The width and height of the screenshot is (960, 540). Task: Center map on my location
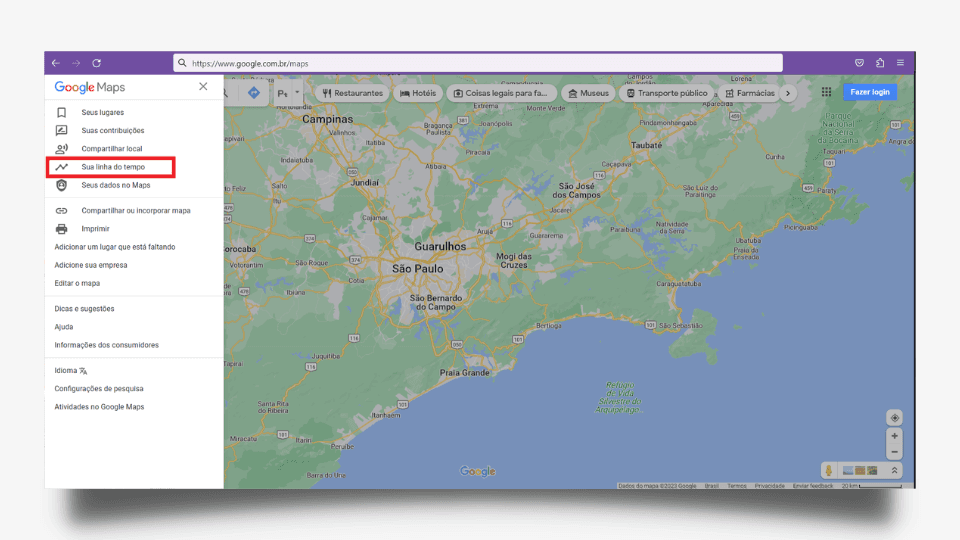tap(894, 418)
